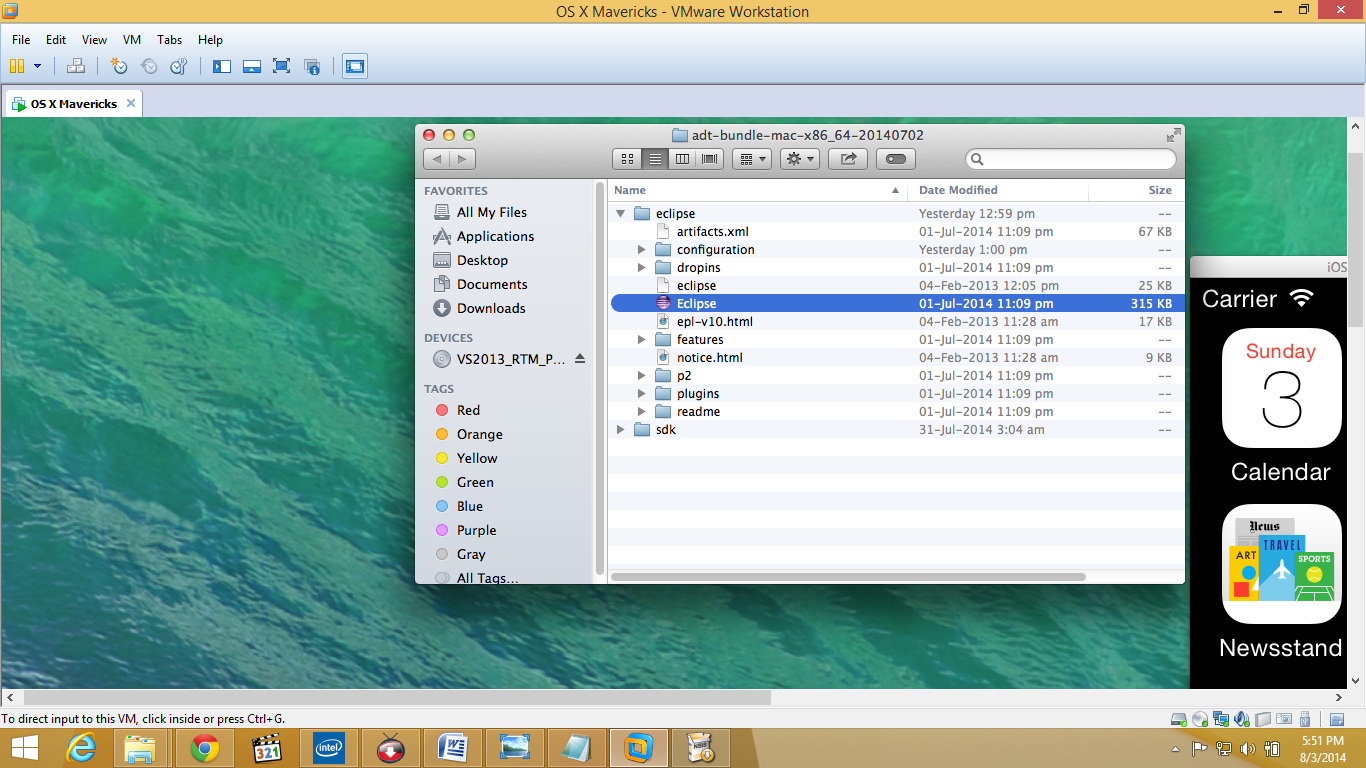Select the artifacts.xml file

pyautogui.click(x=896, y=231)
